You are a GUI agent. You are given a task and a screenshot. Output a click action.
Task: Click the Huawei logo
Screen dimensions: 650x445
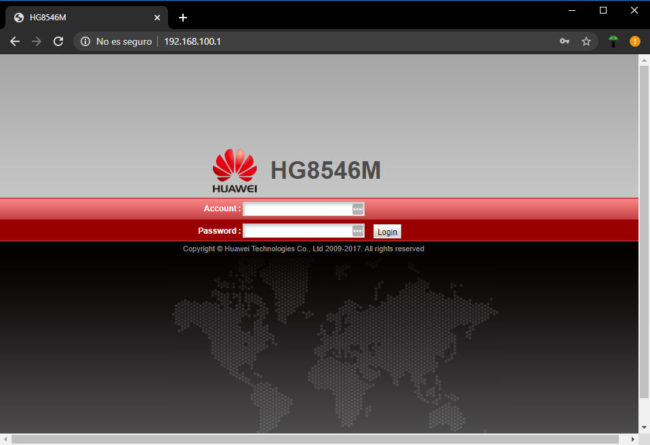pos(235,171)
